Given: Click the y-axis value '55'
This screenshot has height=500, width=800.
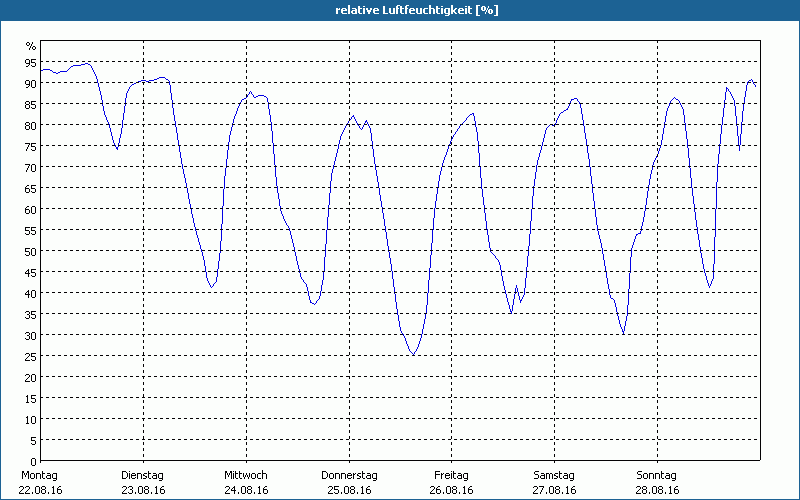Looking at the screenshot, I should (x=31, y=230).
